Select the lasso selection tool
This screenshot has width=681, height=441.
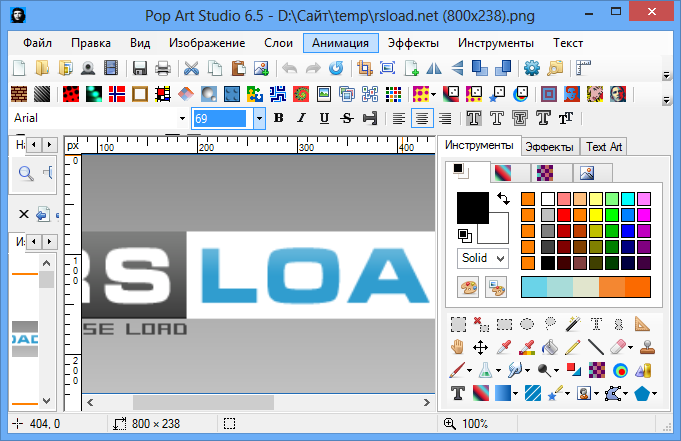550,324
